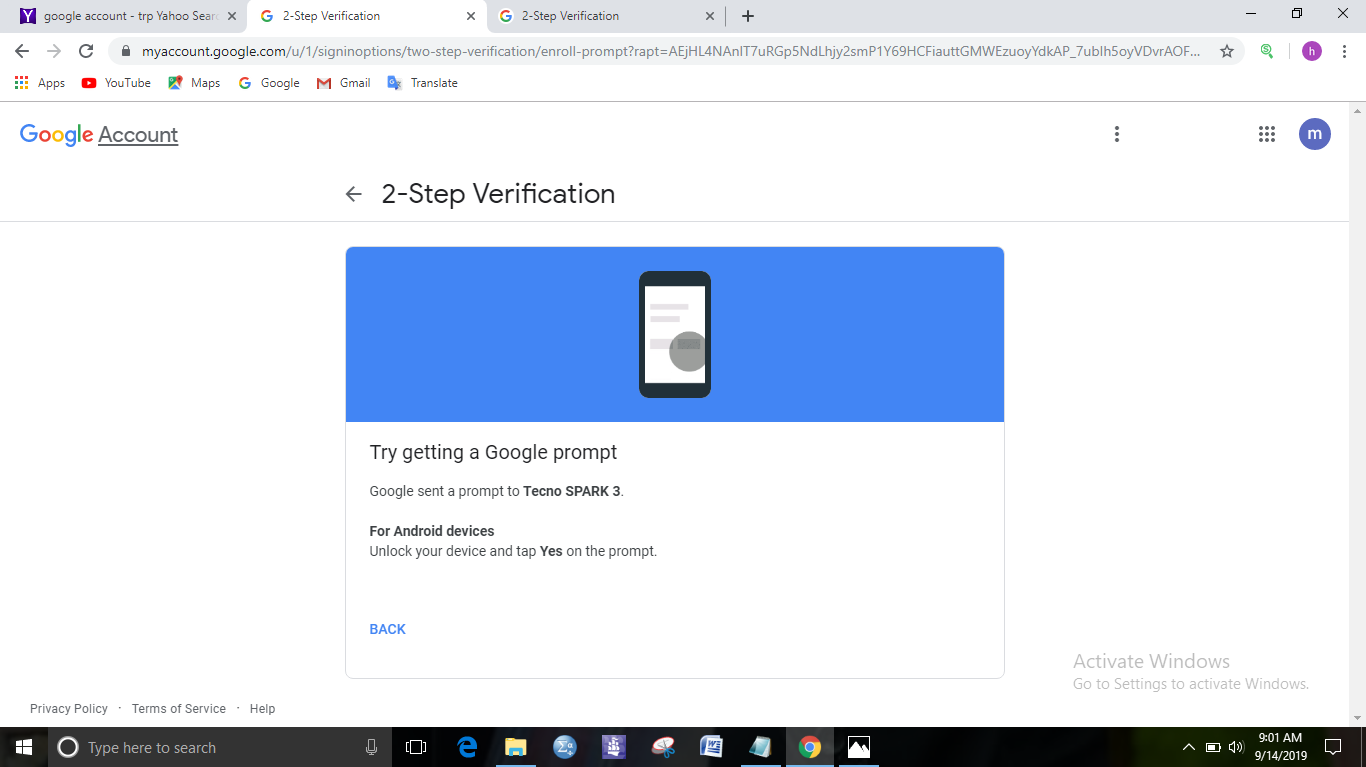The width and height of the screenshot is (1366, 767).
Task: Click the volume speaker icon
Action: click(1235, 747)
